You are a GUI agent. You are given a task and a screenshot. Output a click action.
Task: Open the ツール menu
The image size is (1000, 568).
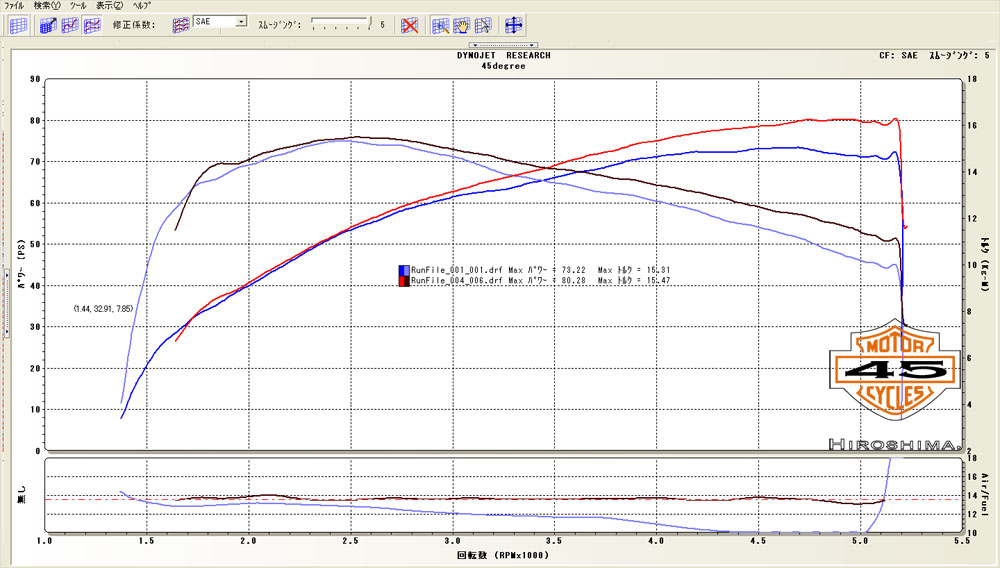[78, 5]
